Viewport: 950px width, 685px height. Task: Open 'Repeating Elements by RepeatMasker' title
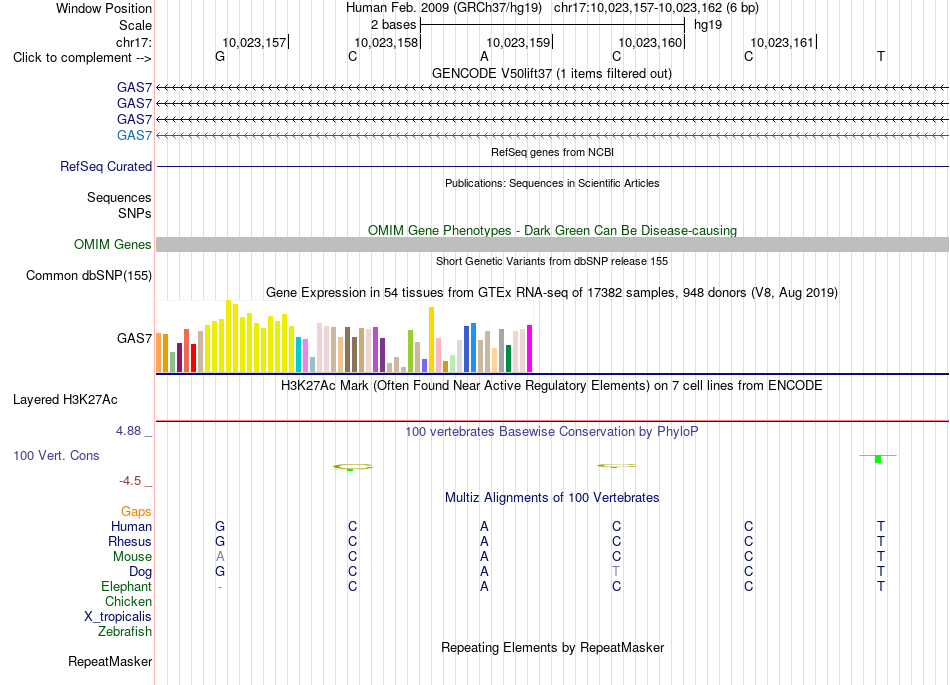pyautogui.click(x=553, y=647)
